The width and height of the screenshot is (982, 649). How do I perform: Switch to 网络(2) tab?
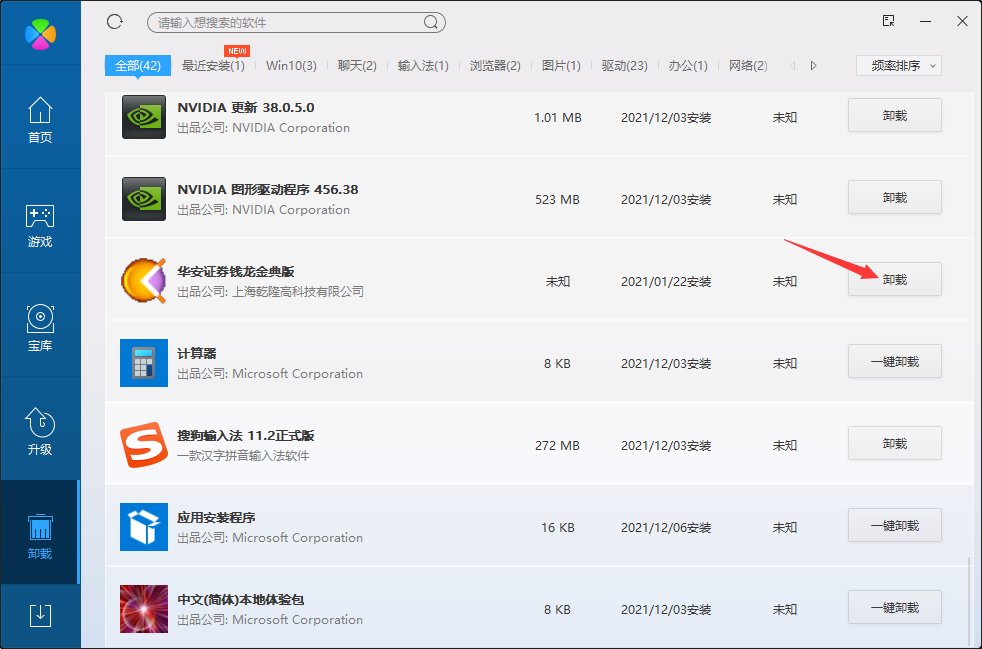pos(748,66)
